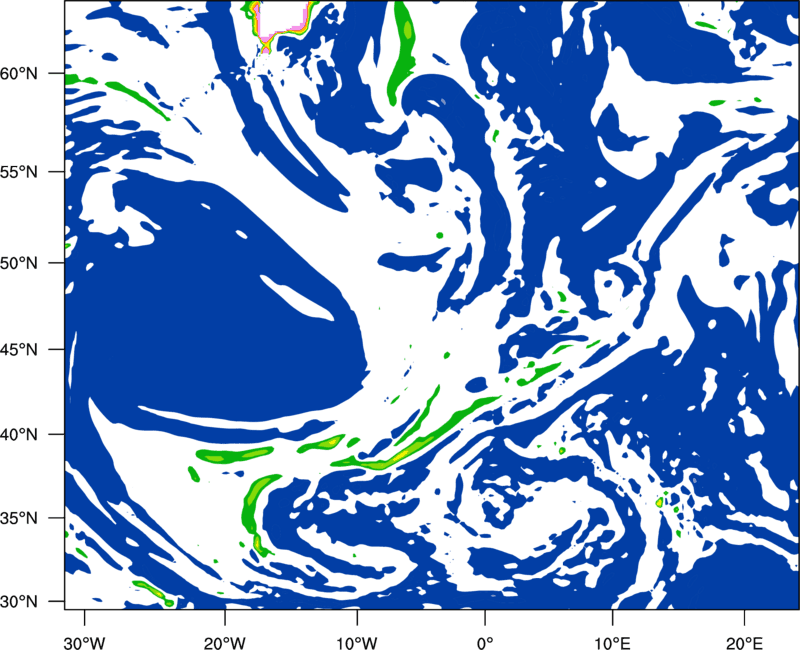800x650 pixels.
Task: Click the 10°W longitude label
Action: (x=357, y=643)
